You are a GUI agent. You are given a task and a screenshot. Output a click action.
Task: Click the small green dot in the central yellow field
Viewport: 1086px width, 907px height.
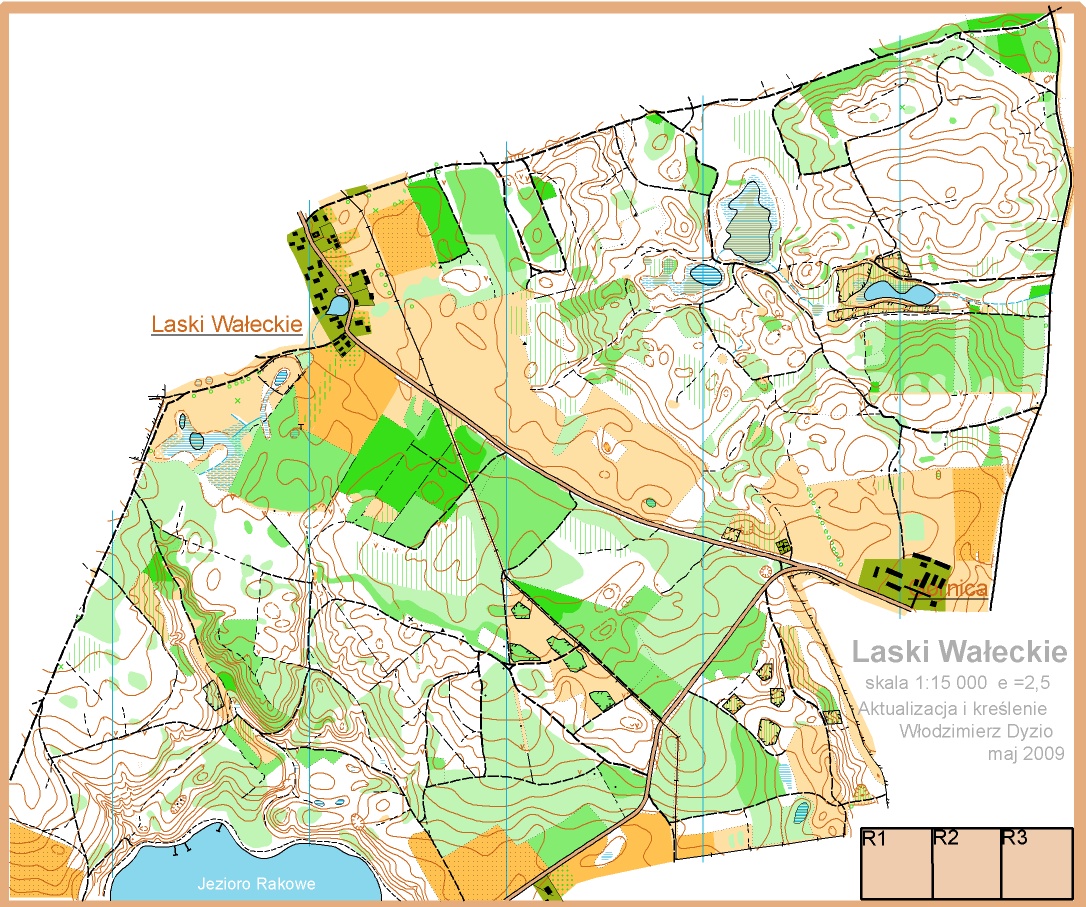[x=651, y=502]
